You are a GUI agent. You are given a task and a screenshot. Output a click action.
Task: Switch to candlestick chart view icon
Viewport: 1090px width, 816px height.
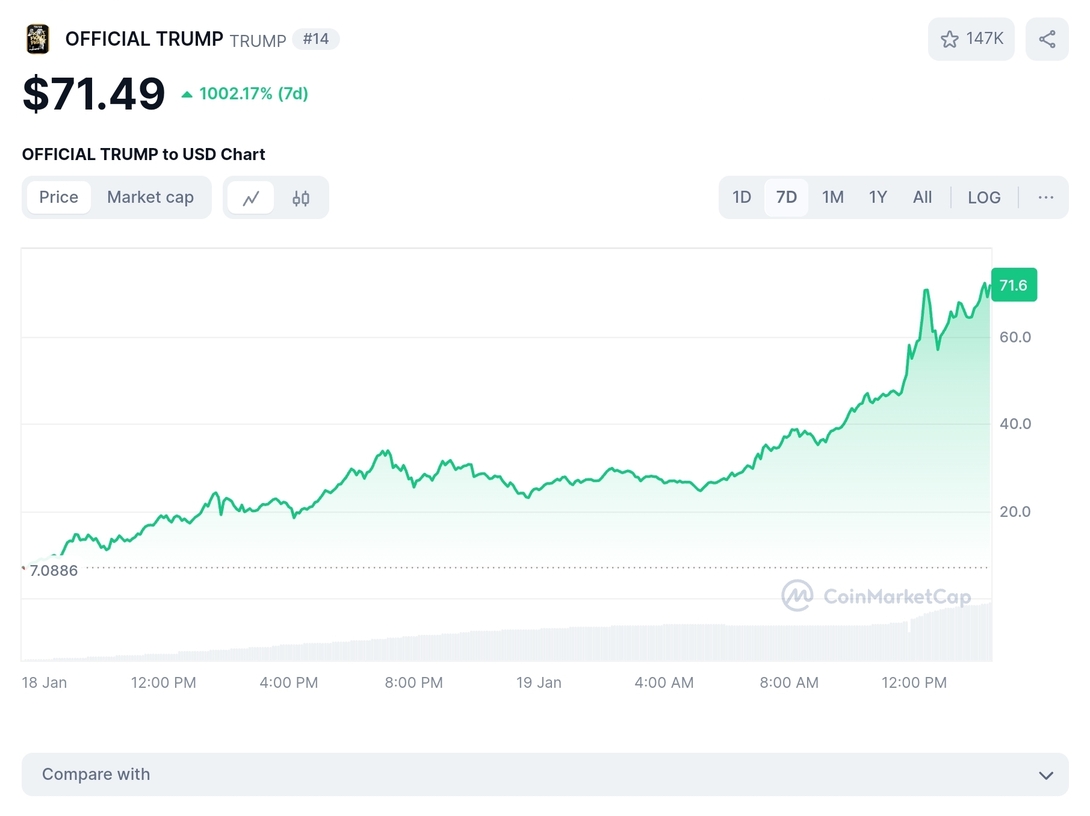tap(301, 198)
